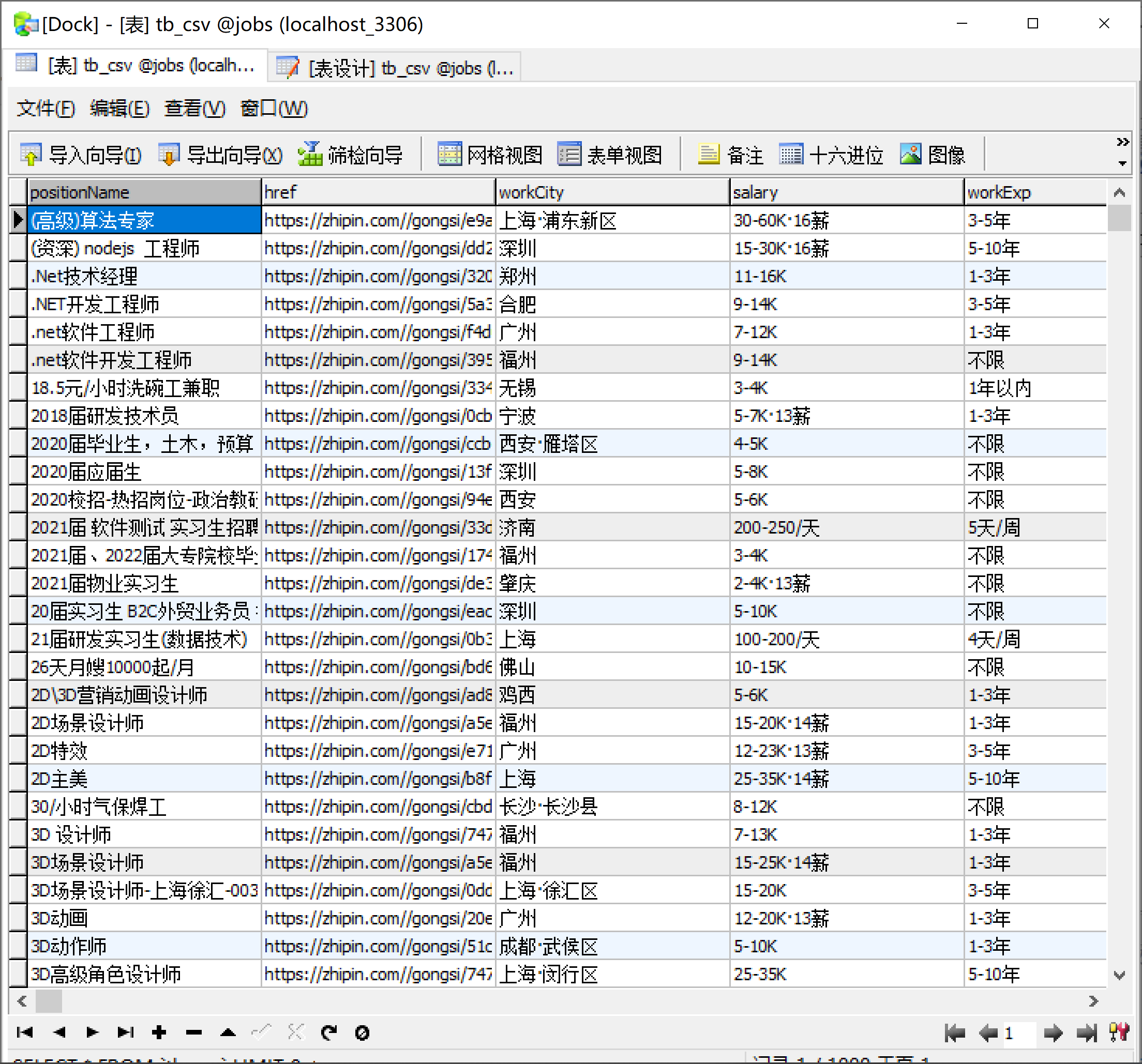Viewport: 1142px width, 1064px height.
Task: View cell data as Hexadecimal (十六进位)
Action: pyautogui.click(x=831, y=154)
